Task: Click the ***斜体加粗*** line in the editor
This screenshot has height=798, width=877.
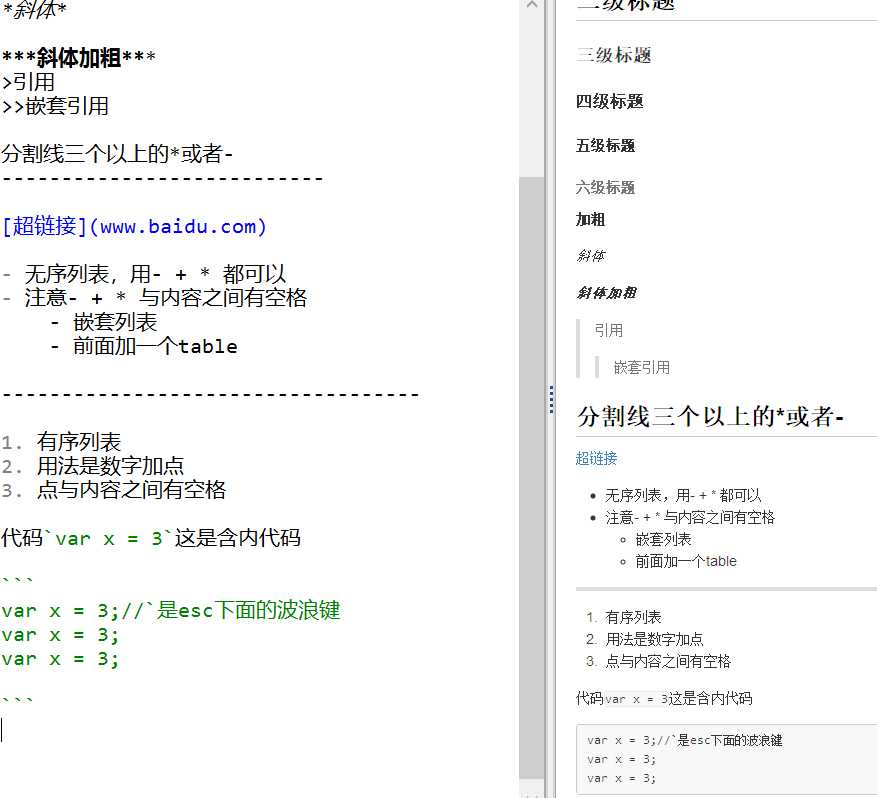Action: tap(78, 58)
